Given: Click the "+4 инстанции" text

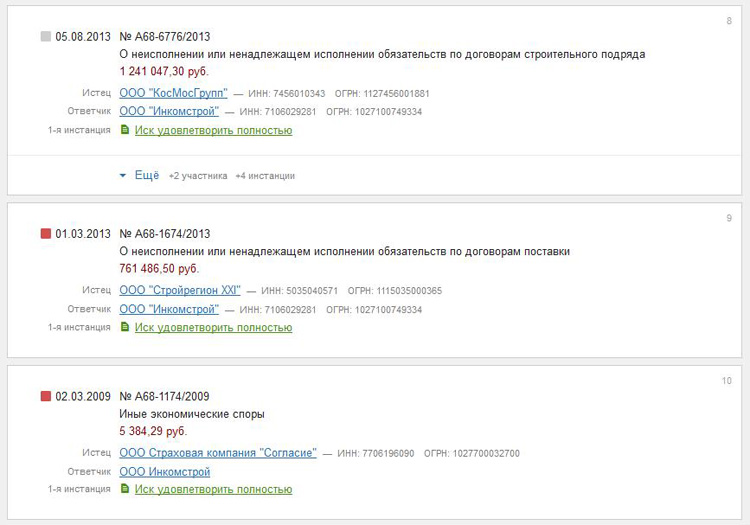Looking at the screenshot, I should point(265,176).
